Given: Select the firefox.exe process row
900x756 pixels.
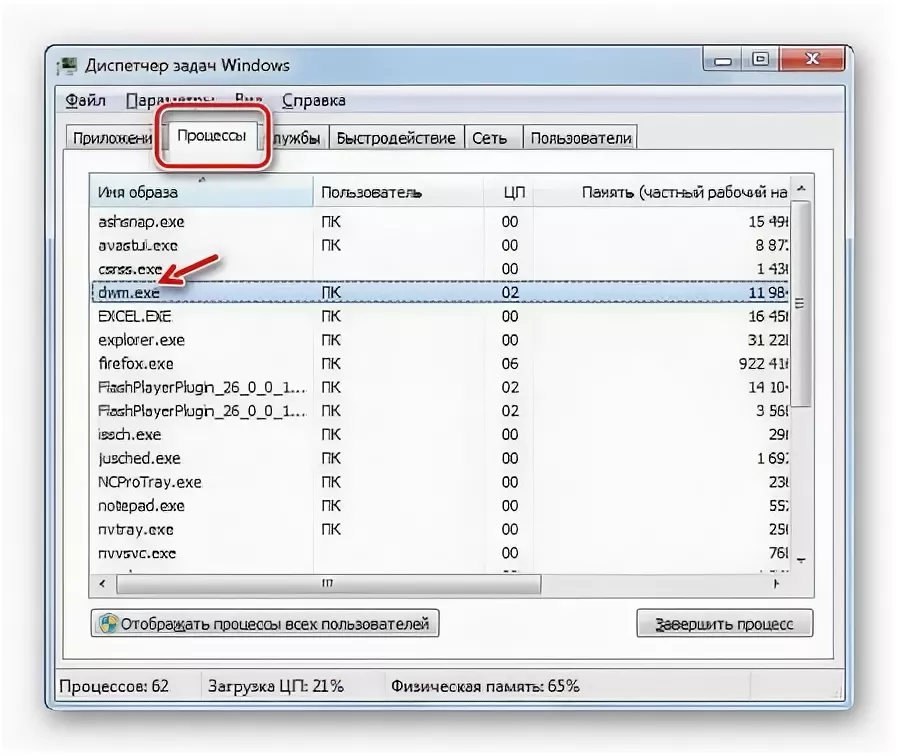Looking at the screenshot, I should point(440,363).
